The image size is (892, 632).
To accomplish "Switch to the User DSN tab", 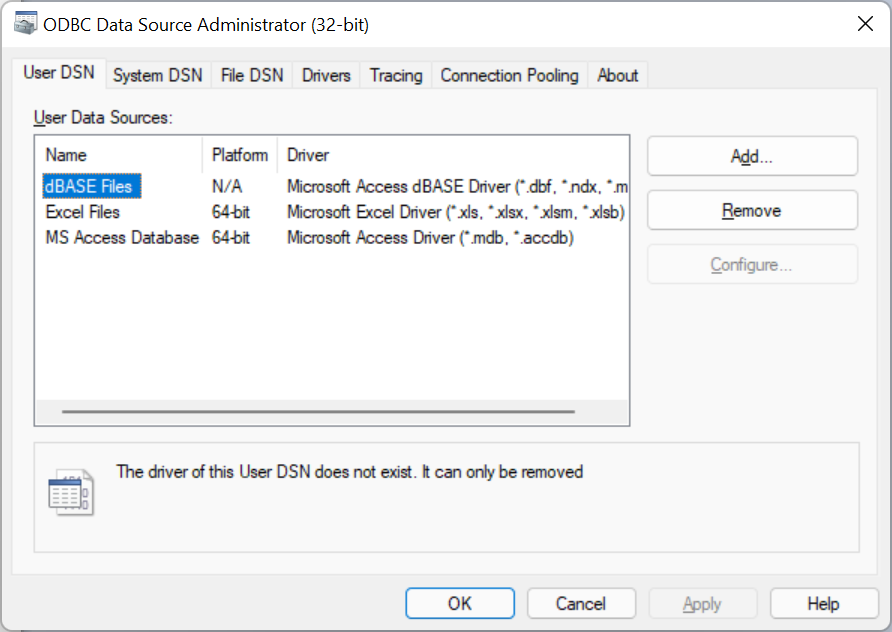I will pos(59,73).
